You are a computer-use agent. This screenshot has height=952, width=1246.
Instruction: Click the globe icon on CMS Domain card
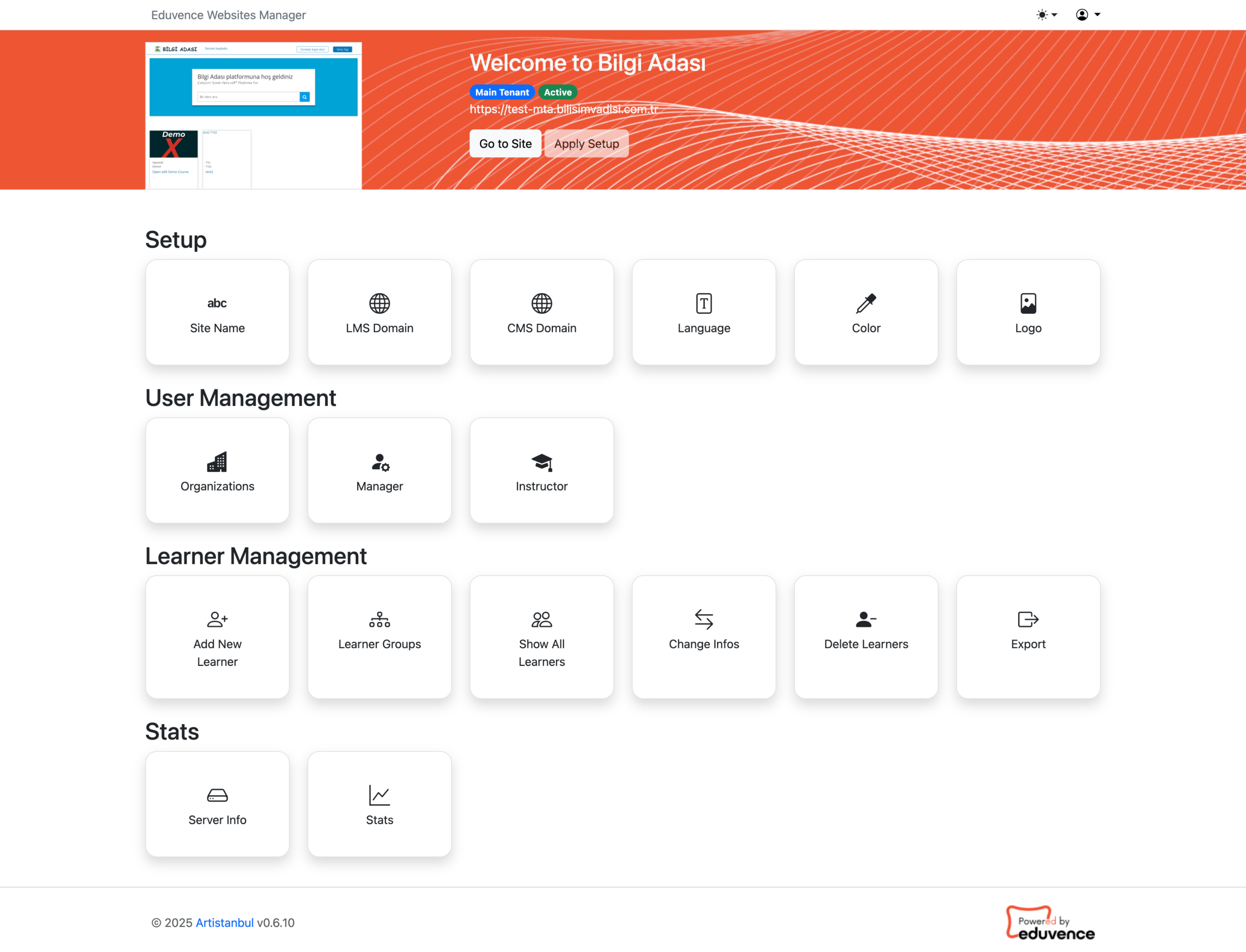541,303
